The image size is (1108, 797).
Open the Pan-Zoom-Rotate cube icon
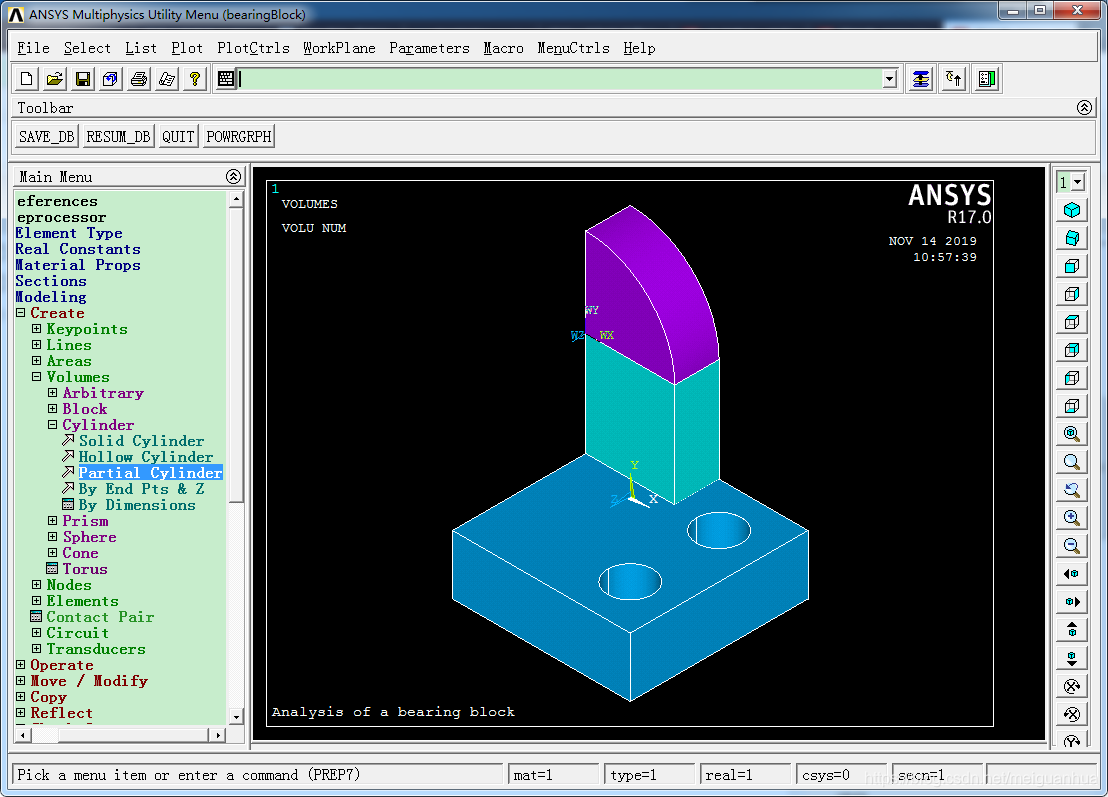pos(110,79)
